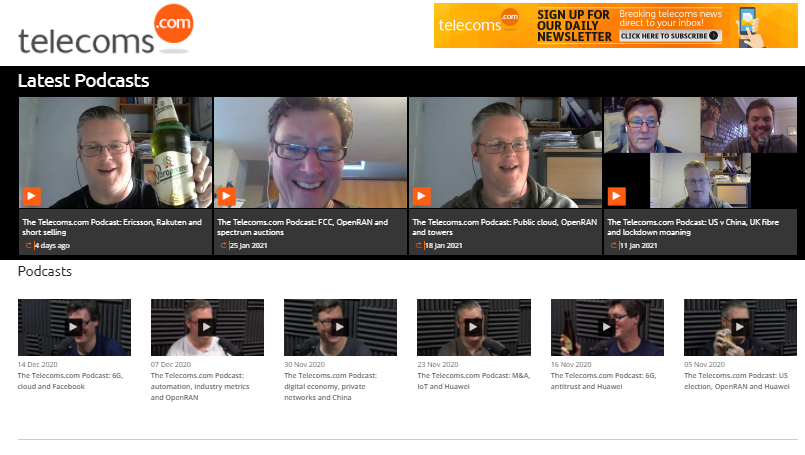Click the telecoms.com logo
Screen dimensions: 805x455
(105, 30)
